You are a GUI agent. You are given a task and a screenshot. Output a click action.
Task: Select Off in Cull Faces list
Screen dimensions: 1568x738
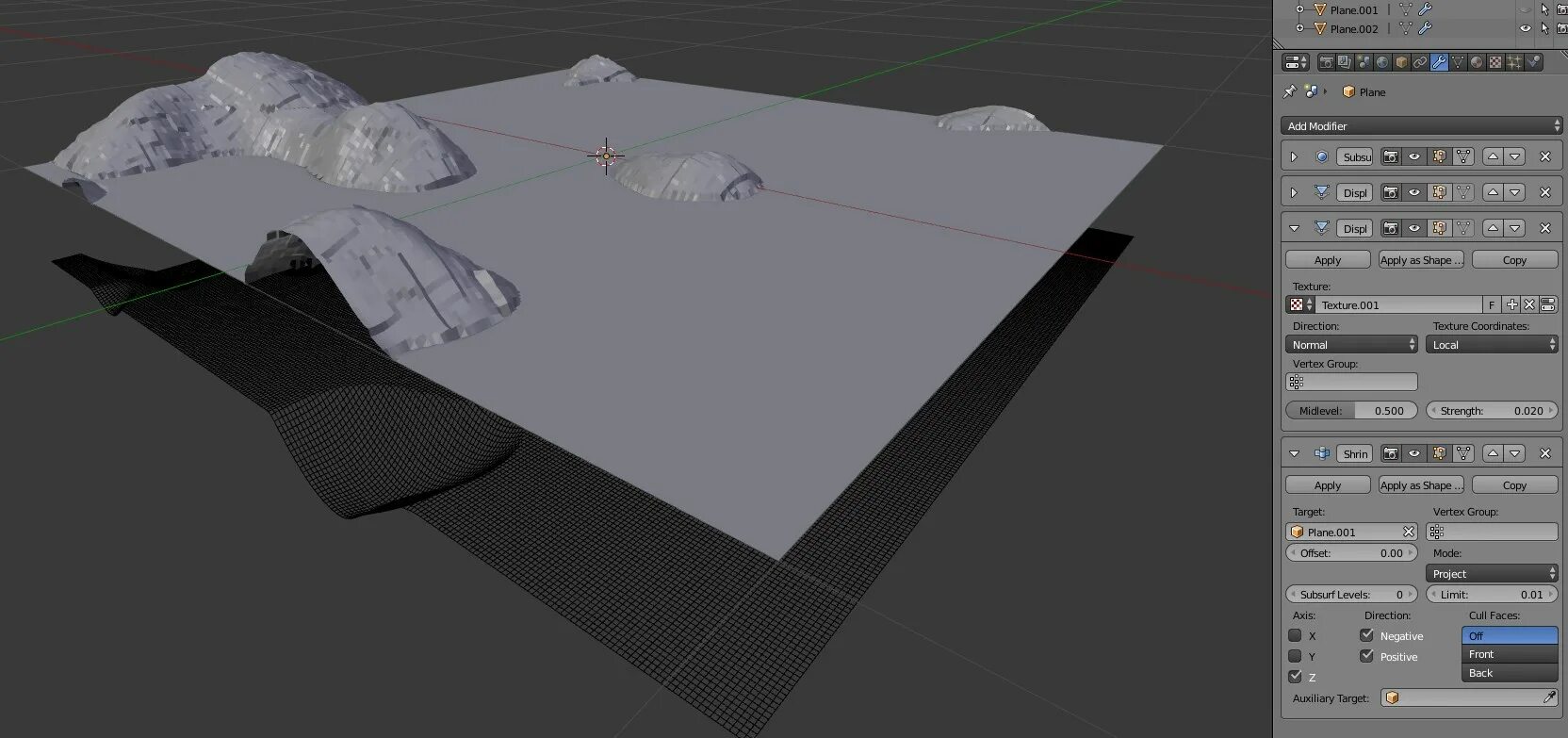(x=1510, y=636)
